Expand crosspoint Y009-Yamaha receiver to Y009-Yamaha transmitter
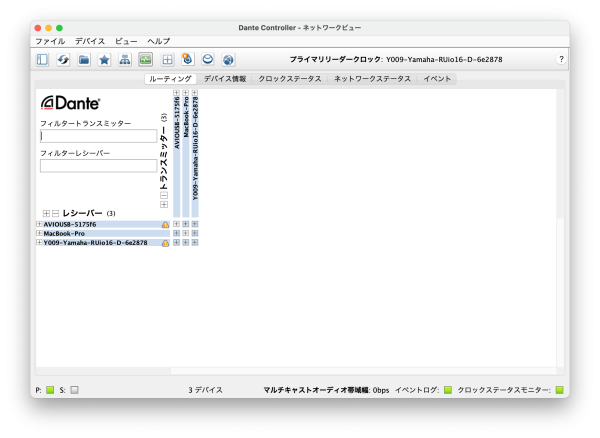The width and height of the screenshot is (600, 438). click(x=195, y=242)
